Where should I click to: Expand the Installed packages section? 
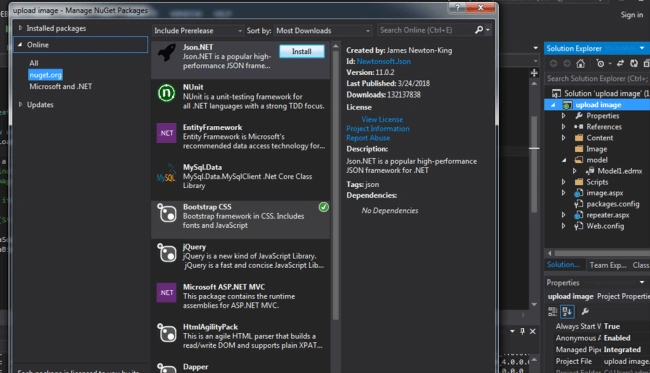[20, 28]
